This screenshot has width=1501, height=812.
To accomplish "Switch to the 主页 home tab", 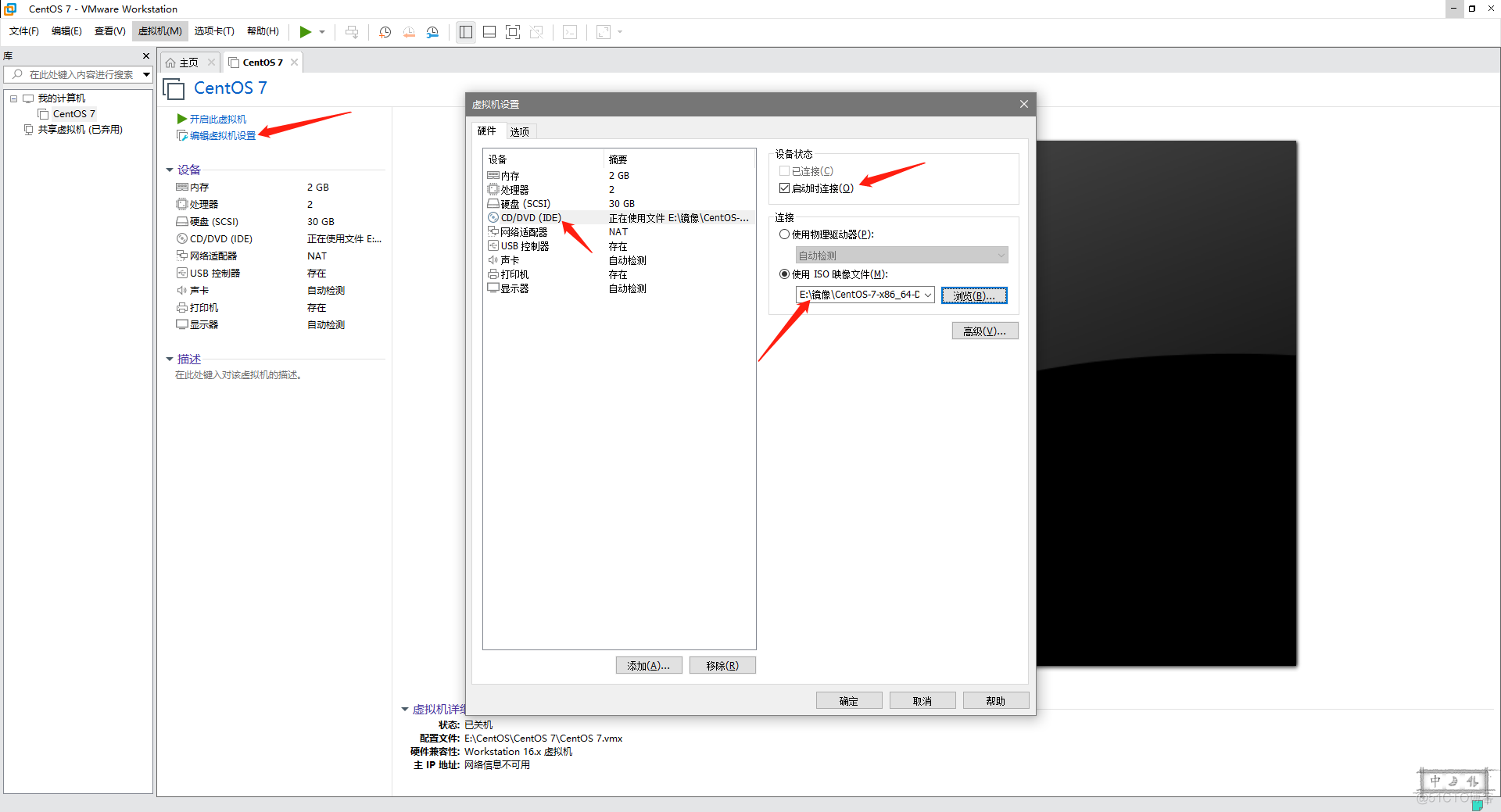I will pyautogui.click(x=188, y=63).
